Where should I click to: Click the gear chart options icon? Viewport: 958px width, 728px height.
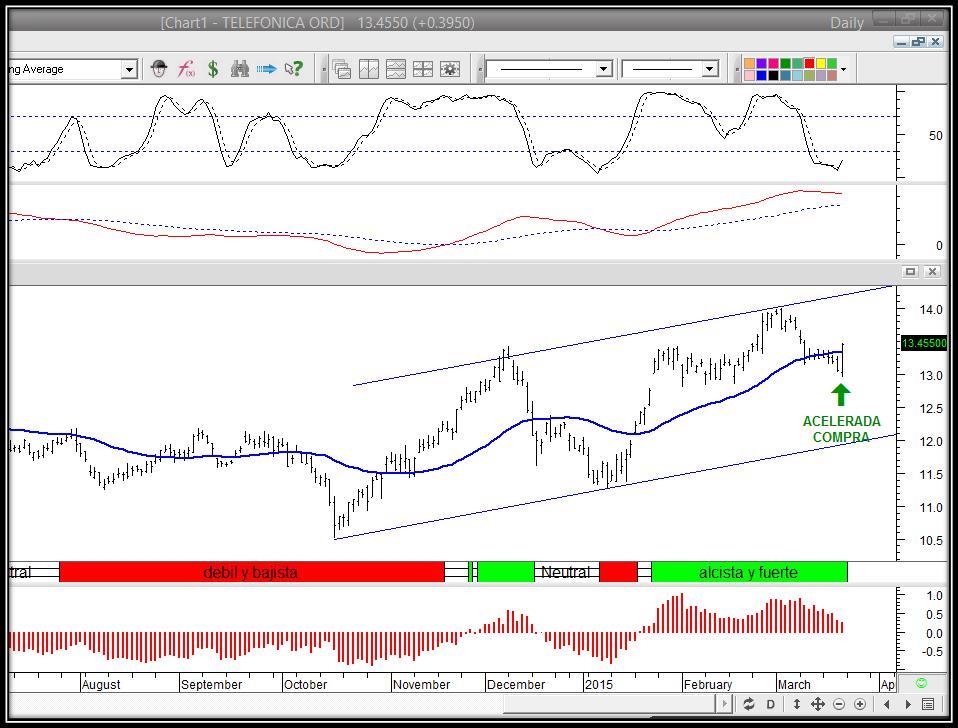(450, 69)
